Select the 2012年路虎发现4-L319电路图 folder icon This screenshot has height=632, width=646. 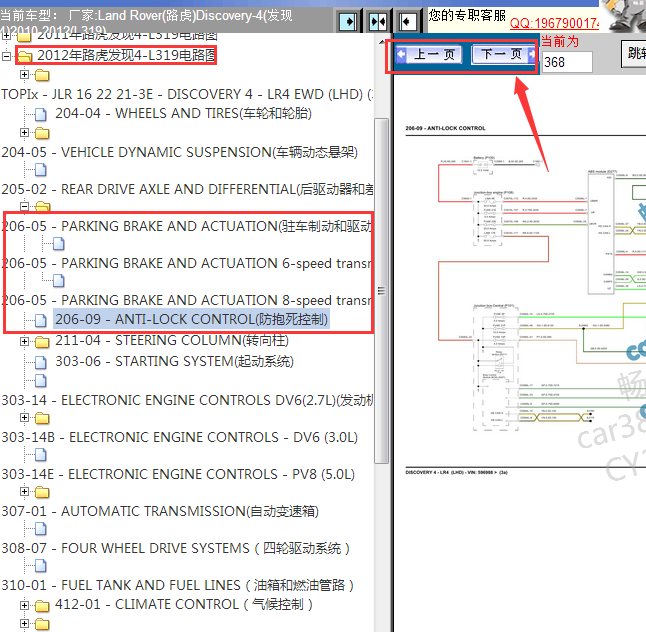coord(25,56)
